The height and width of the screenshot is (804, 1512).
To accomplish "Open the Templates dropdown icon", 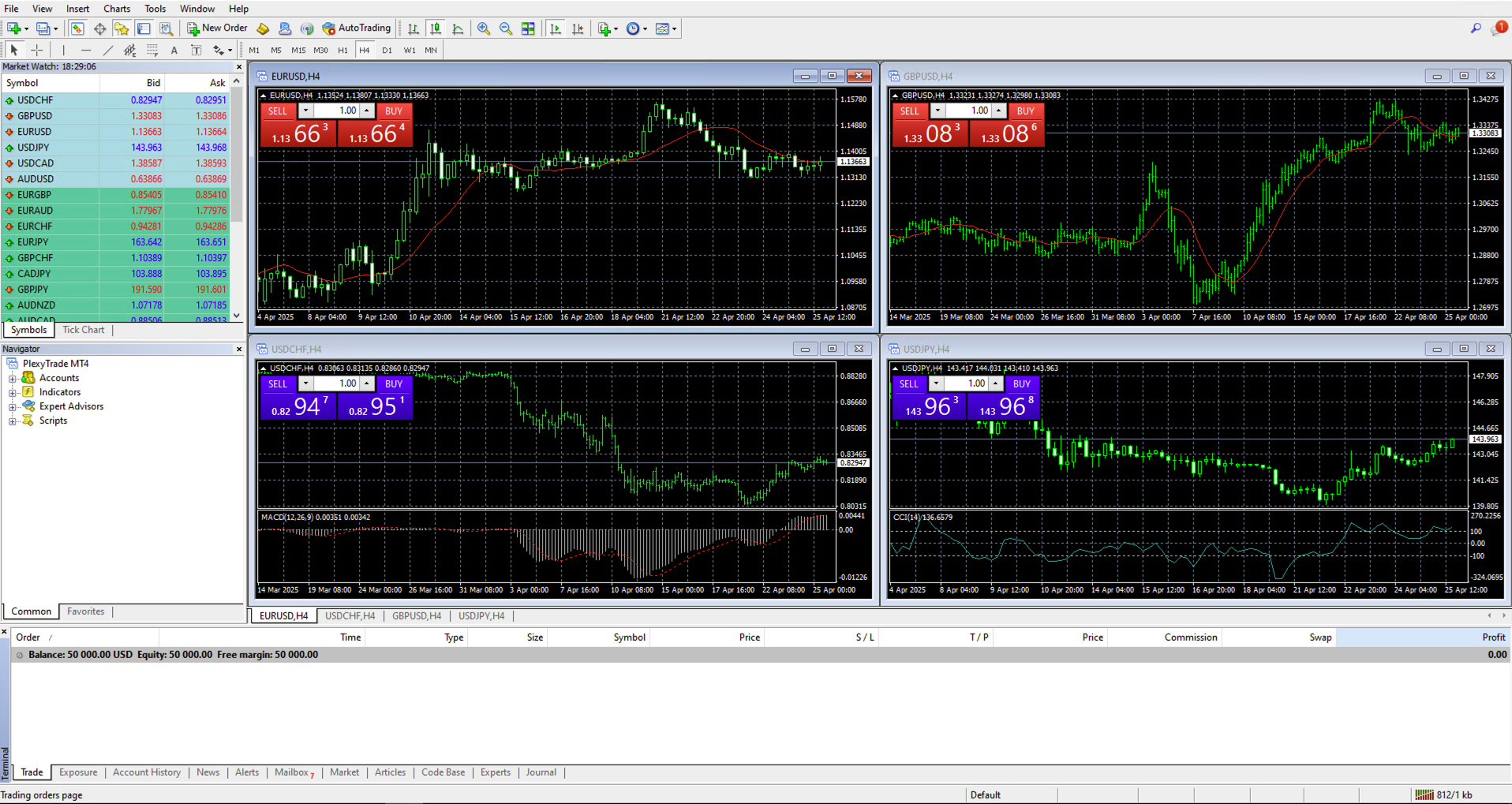I will (x=666, y=28).
